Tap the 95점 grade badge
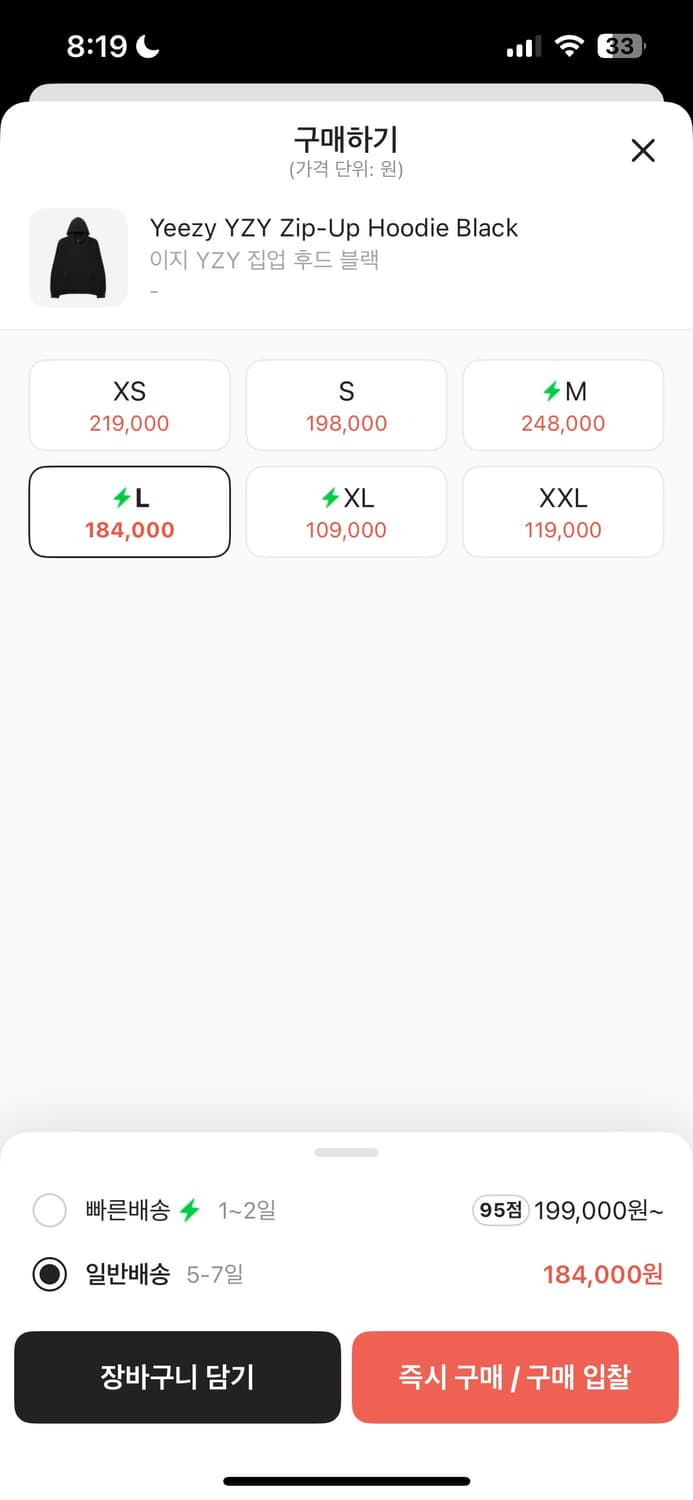The image size is (693, 1500). click(500, 1211)
